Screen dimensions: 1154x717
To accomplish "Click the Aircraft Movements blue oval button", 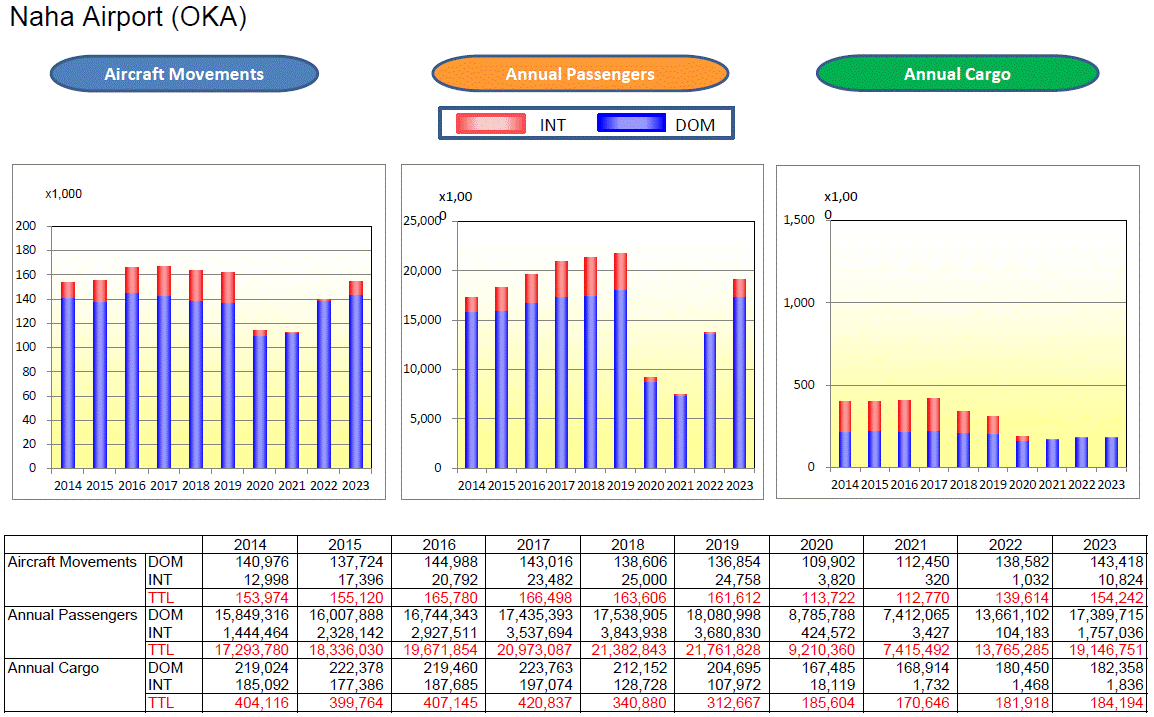I will click(184, 74).
